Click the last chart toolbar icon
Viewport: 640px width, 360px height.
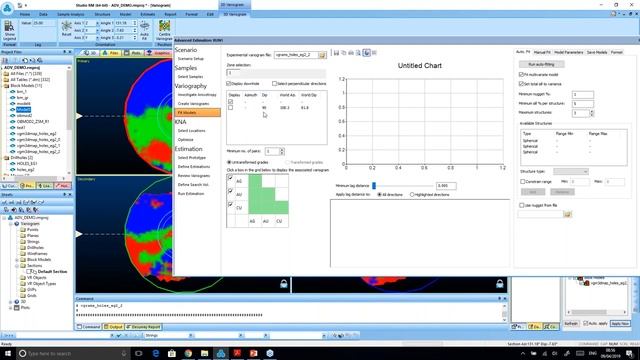pos(374,53)
